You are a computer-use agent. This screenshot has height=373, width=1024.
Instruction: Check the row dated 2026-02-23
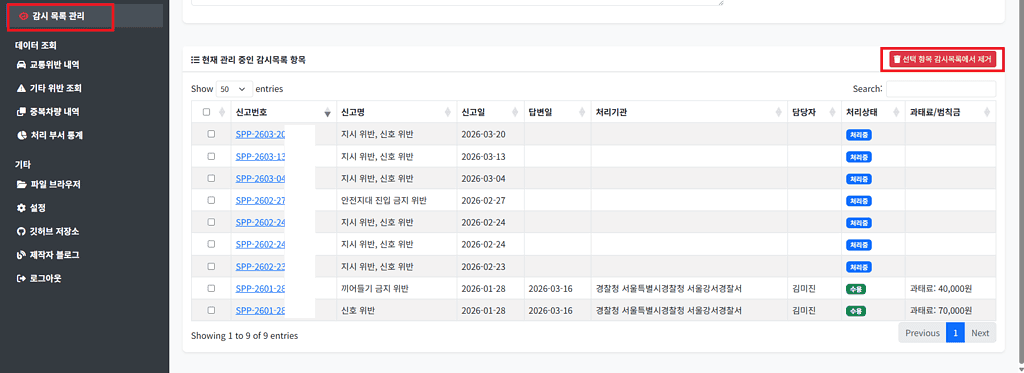click(x=211, y=266)
